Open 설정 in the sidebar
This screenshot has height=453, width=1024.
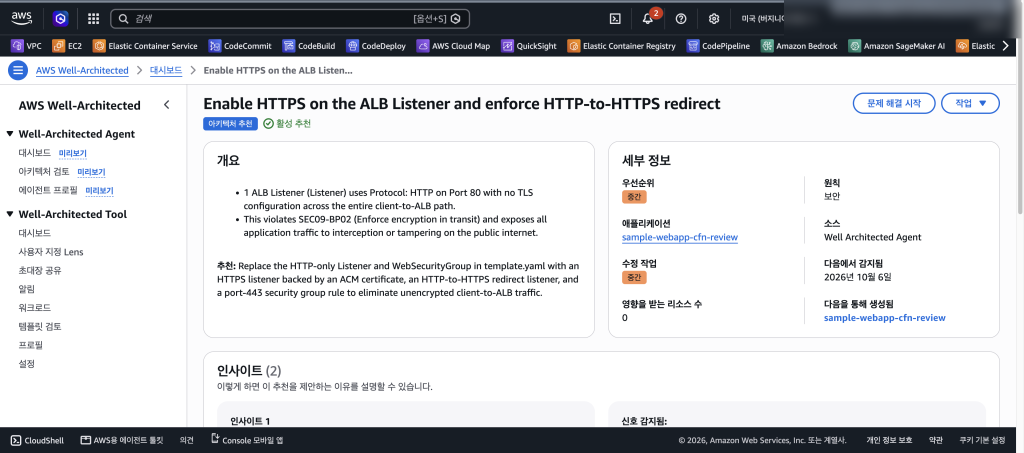coord(27,364)
